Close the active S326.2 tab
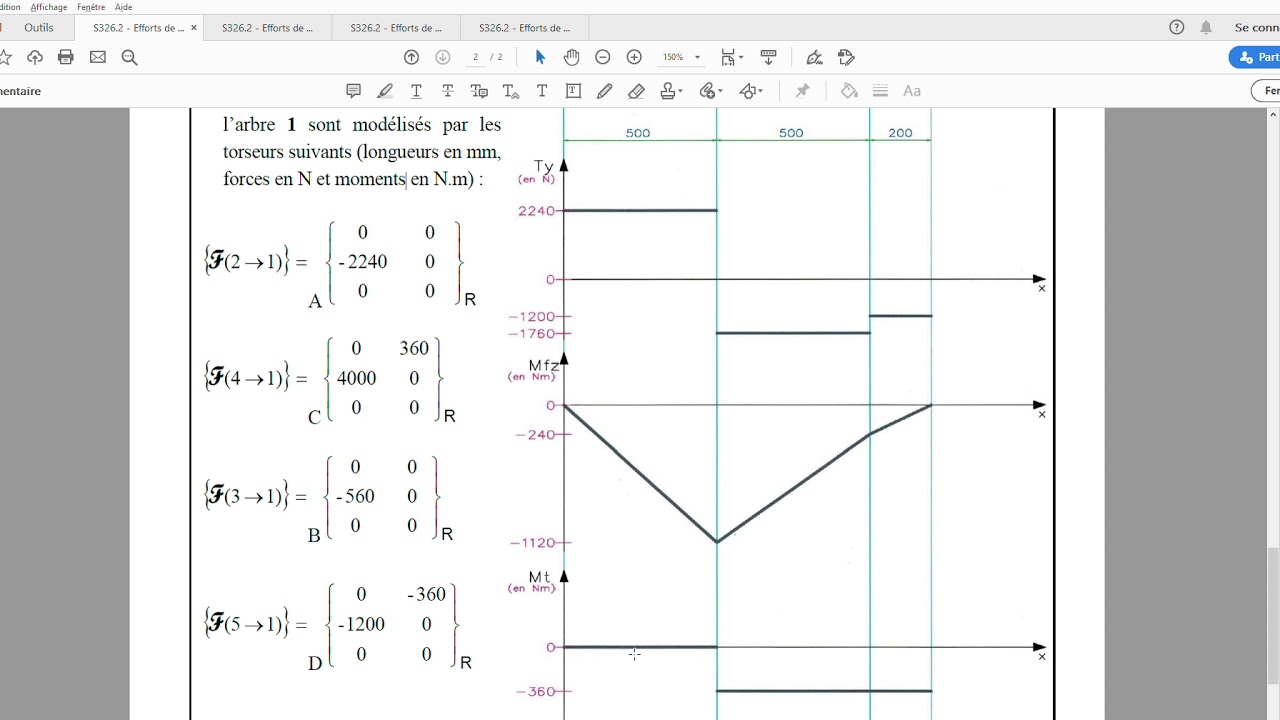This screenshot has height=720, width=1280. click(194, 28)
